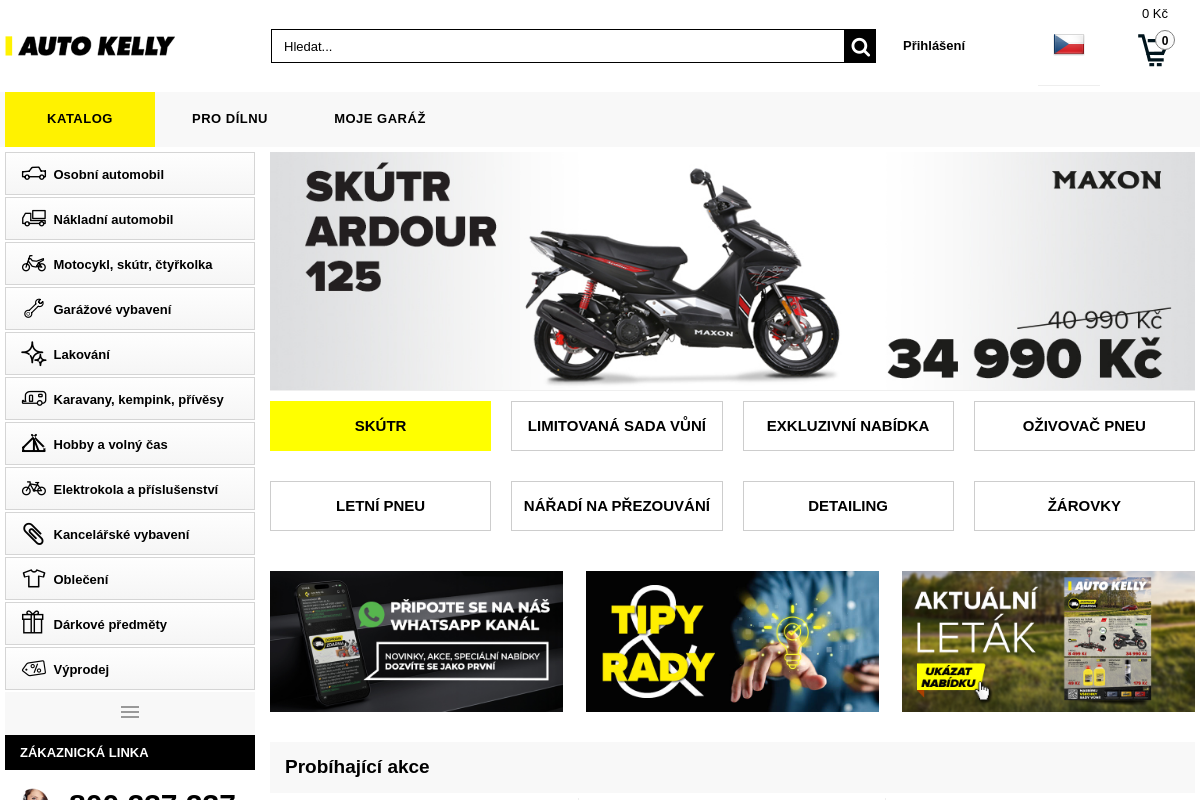Expand the category list with hamburger bar
Viewport: 1200px width, 800px height.
130,712
